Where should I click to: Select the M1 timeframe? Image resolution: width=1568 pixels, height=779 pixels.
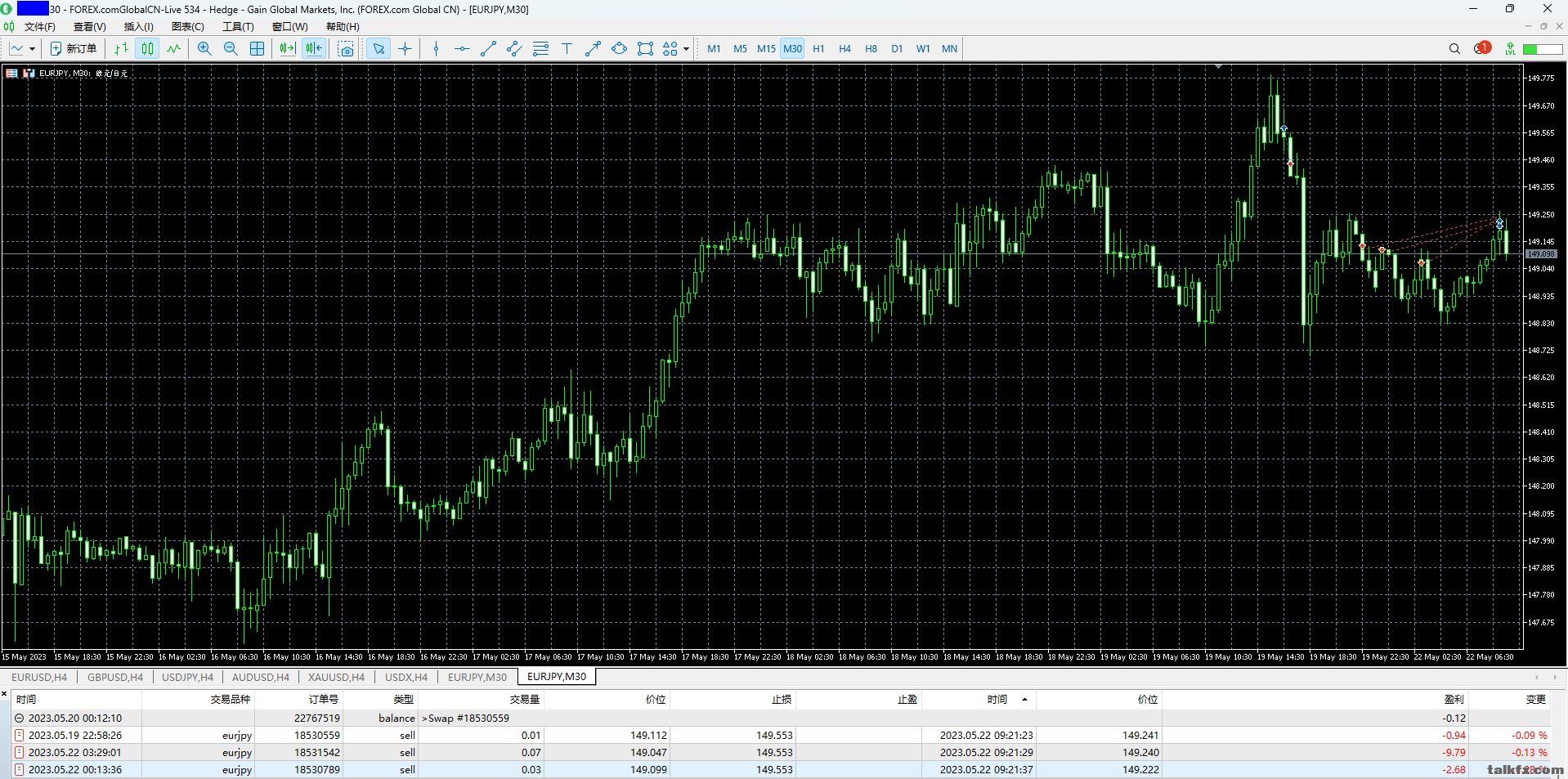click(714, 48)
